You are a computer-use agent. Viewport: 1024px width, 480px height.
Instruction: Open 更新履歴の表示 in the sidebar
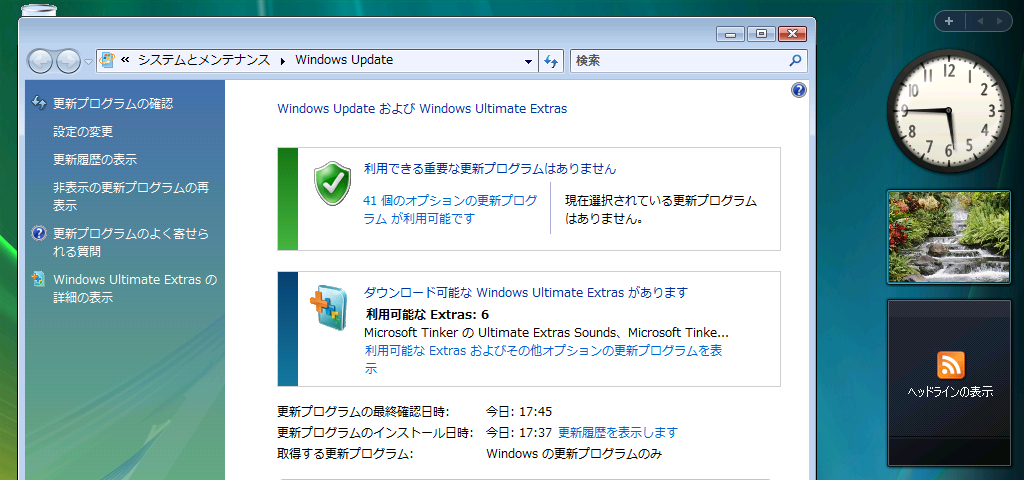click(x=95, y=159)
